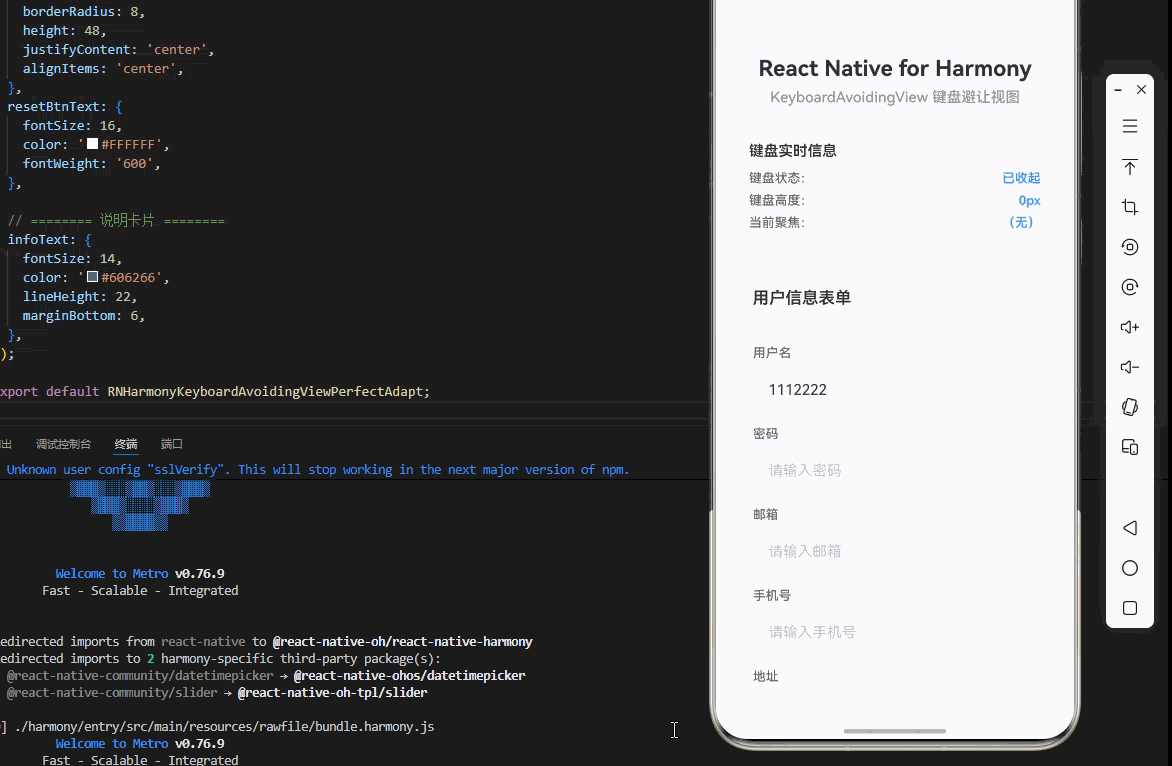This screenshot has height=766, width=1172.
Task: Click the #606266 color swatch in code
Action: click(93, 277)
